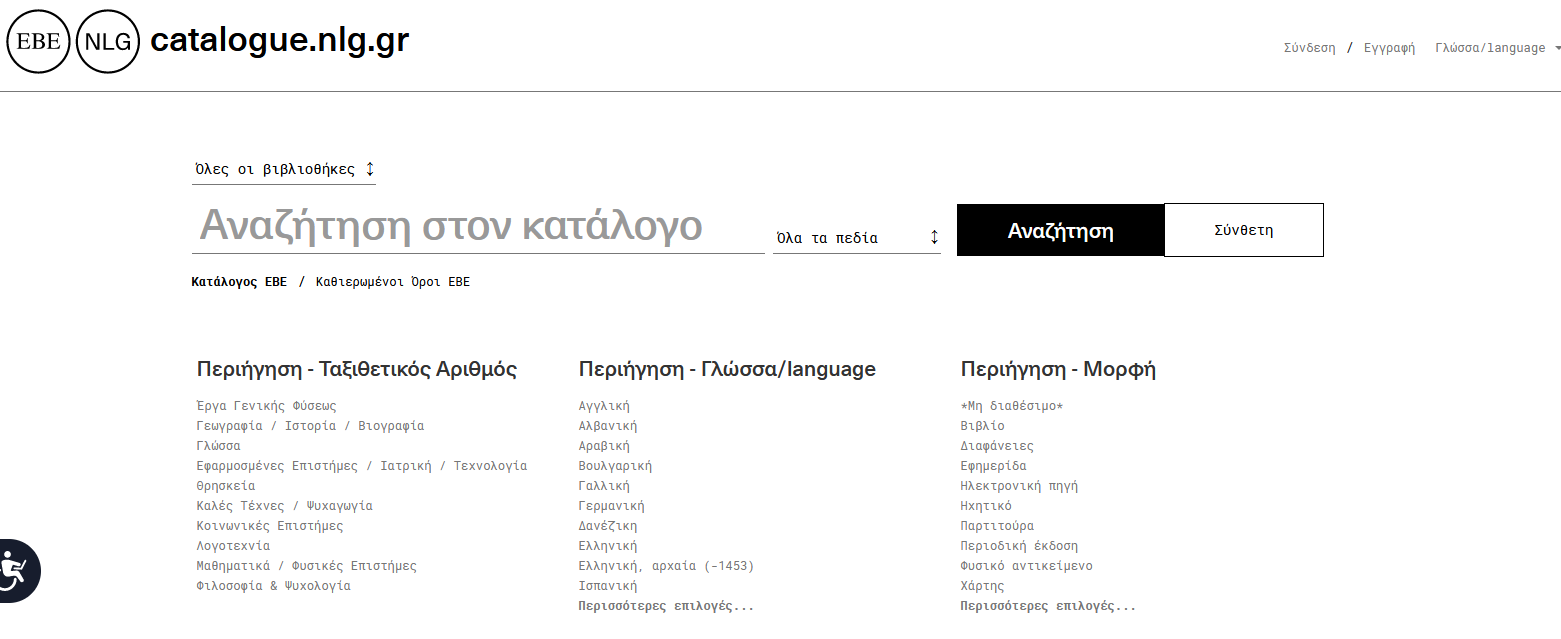Switch to Καθιερωμένοι Όροι ΕΒΕ
Viewport: 1561px width, 639px height.
pyautogui.click(x=393, y=282)
